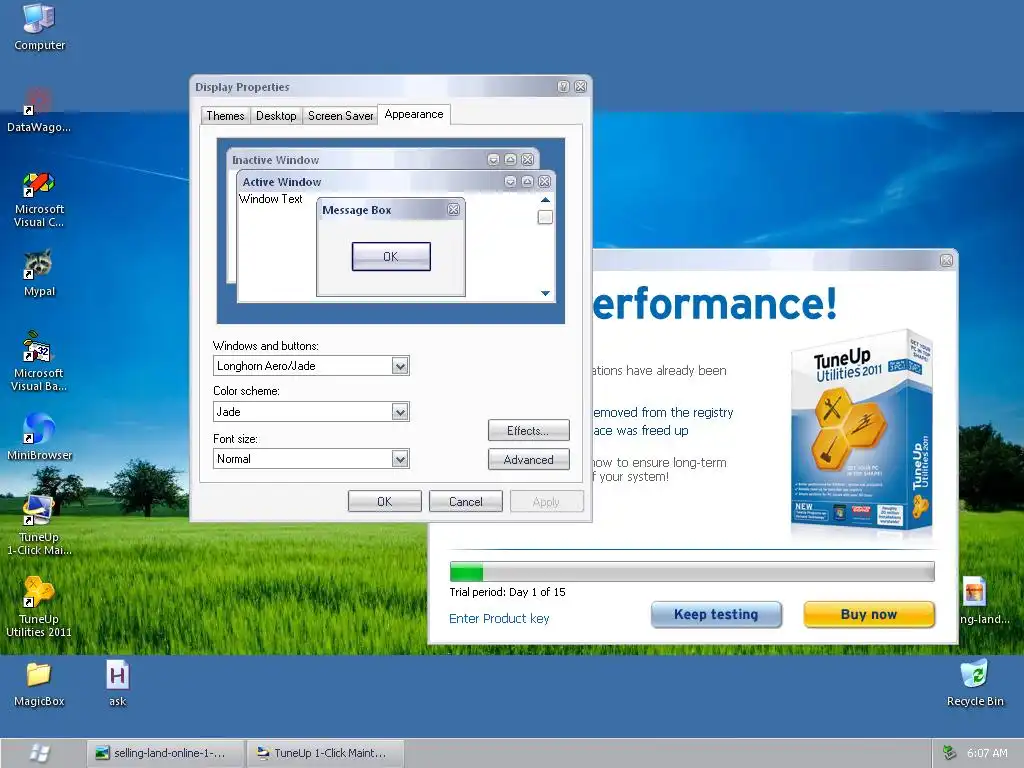Viewport: 1024px width, 768px height.
Task: Open the Computer desktop icon
Action: point(39,26)
